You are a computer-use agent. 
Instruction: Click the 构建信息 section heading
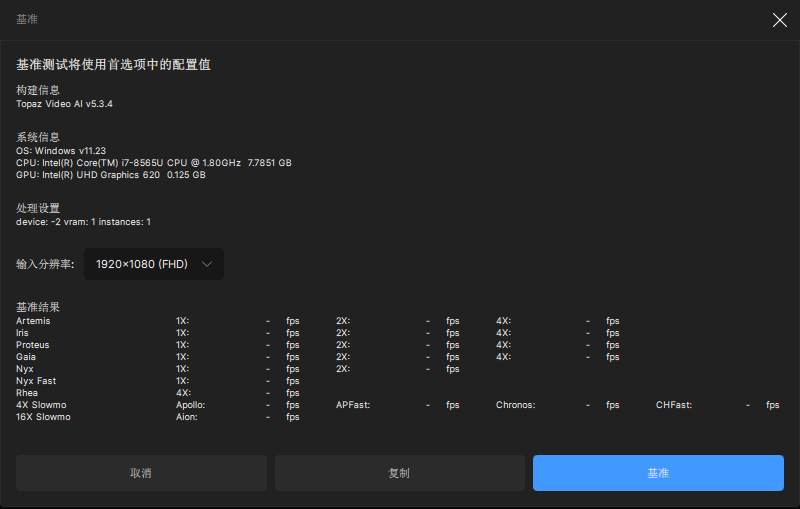point(38,90)
